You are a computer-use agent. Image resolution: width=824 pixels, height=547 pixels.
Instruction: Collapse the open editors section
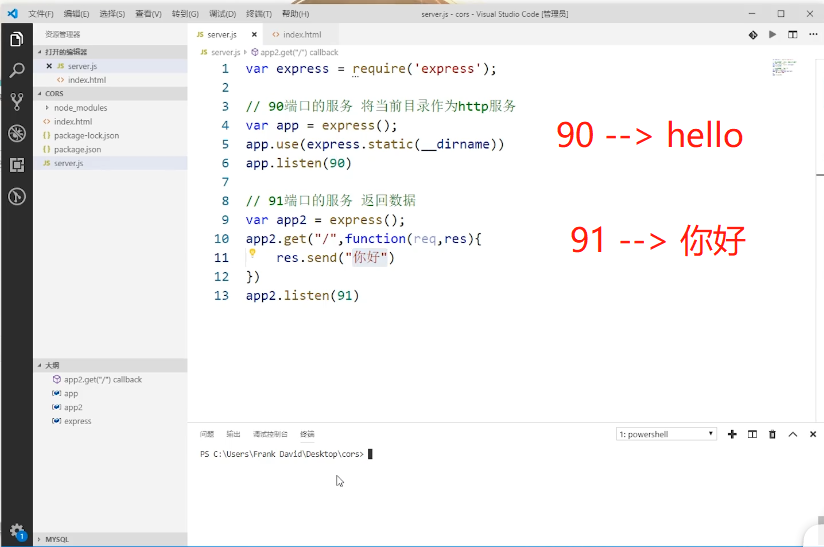[x=110, y=52]
